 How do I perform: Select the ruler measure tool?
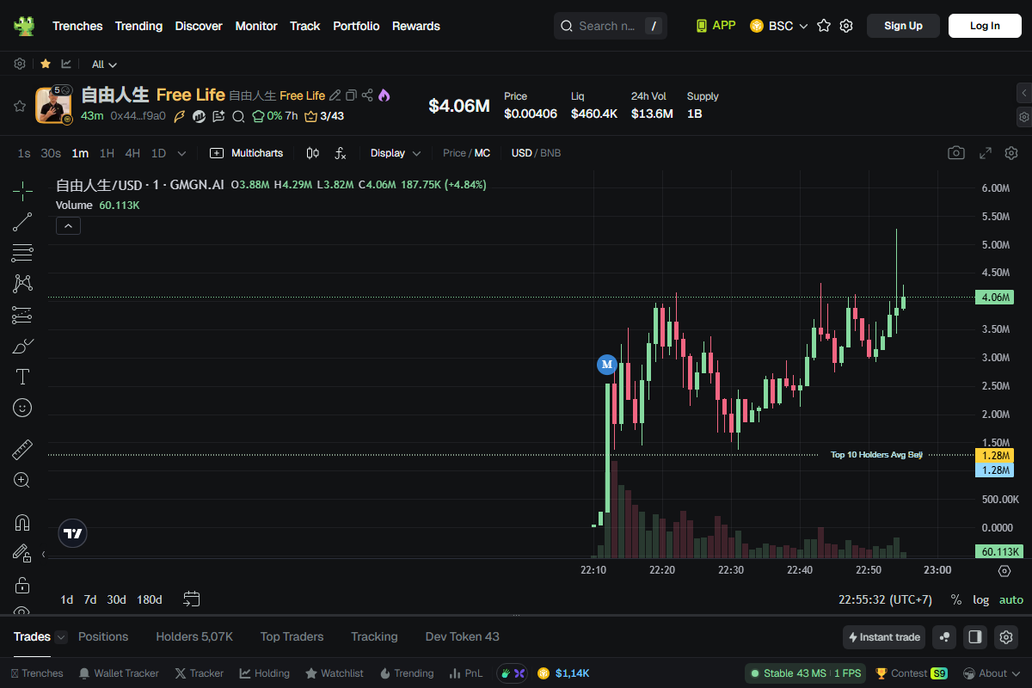[x=22, y=450]
